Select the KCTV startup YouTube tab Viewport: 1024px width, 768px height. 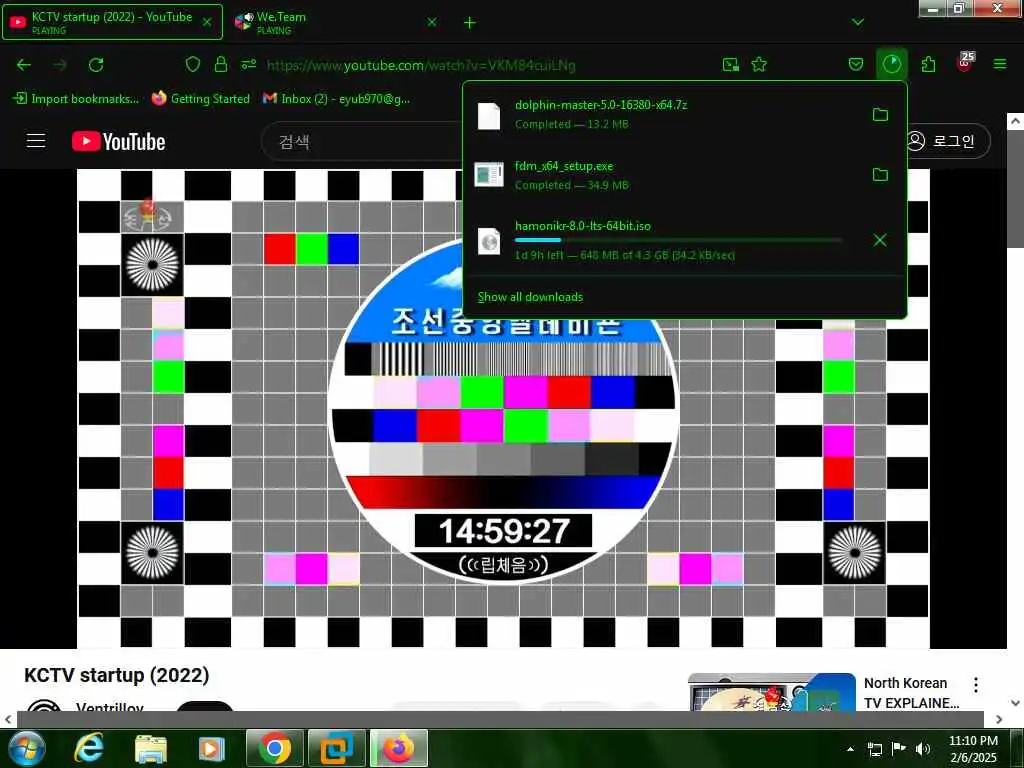tap(112, 22)
